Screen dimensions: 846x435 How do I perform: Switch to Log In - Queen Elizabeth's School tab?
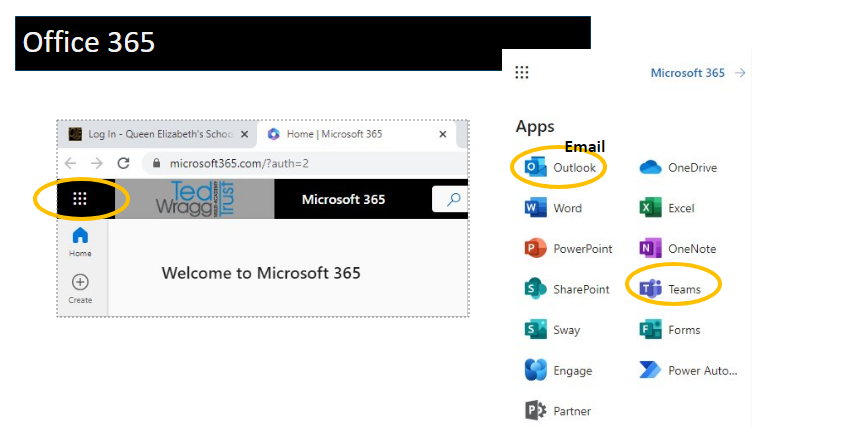[159, 134]
